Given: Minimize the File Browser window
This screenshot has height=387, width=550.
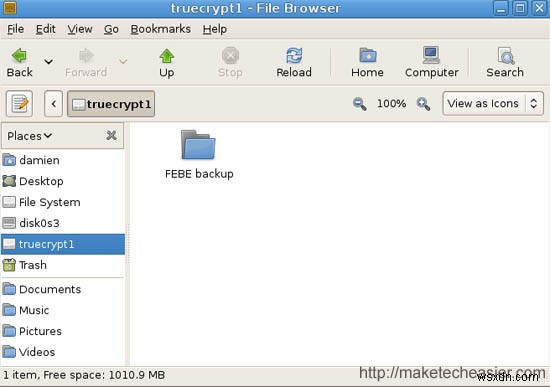Looking at the screenshot, I should (501, 8).
